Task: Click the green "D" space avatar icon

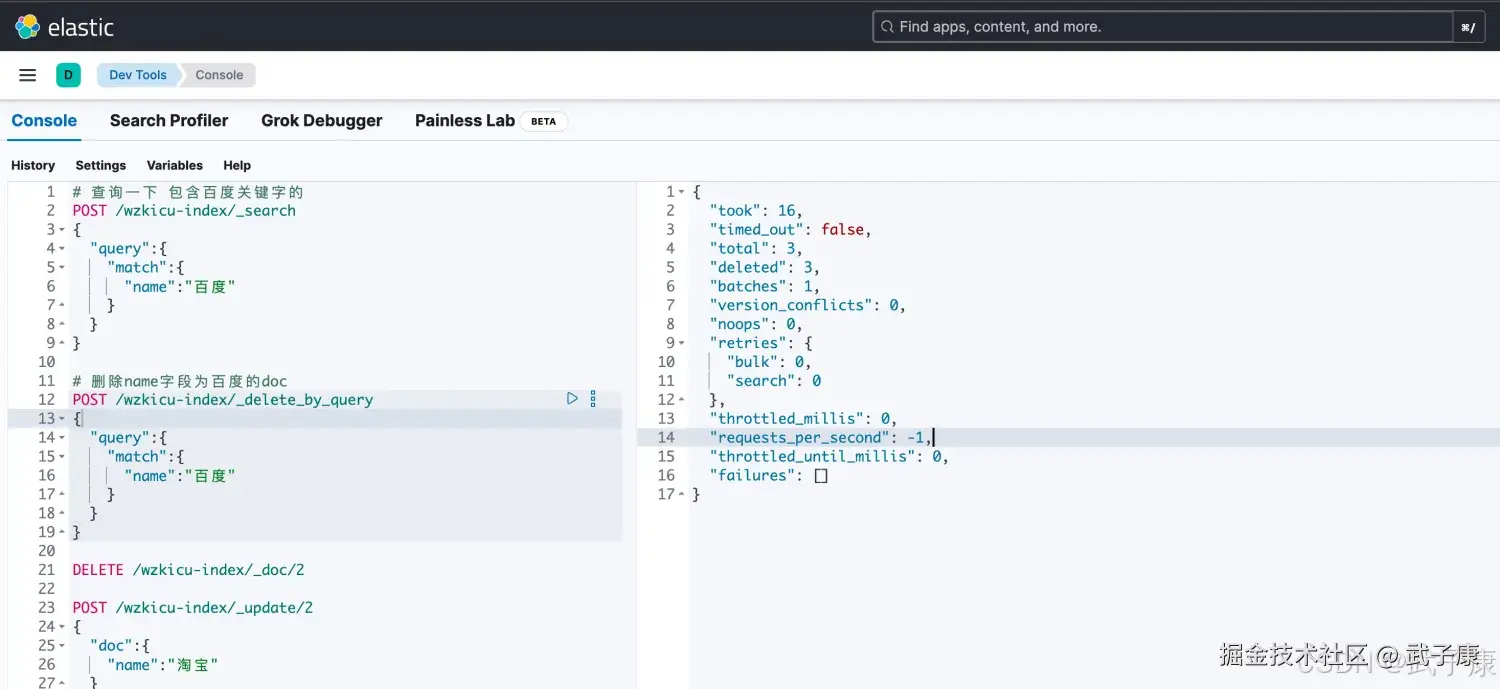Action: point(68,74)
